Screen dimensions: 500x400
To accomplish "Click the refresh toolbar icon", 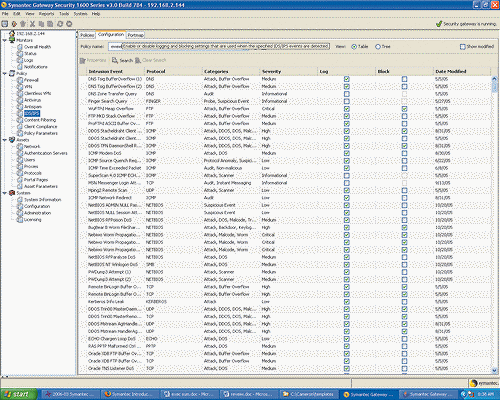I will click(x=60, y=24).
